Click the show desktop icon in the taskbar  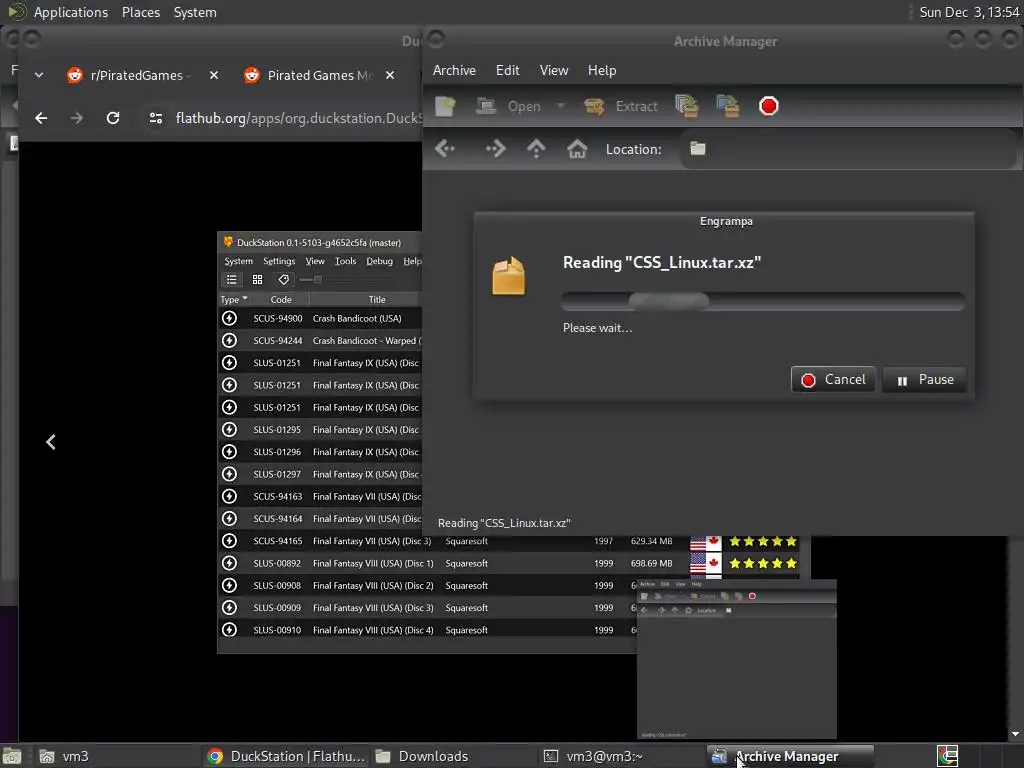[x=12, y=756]
